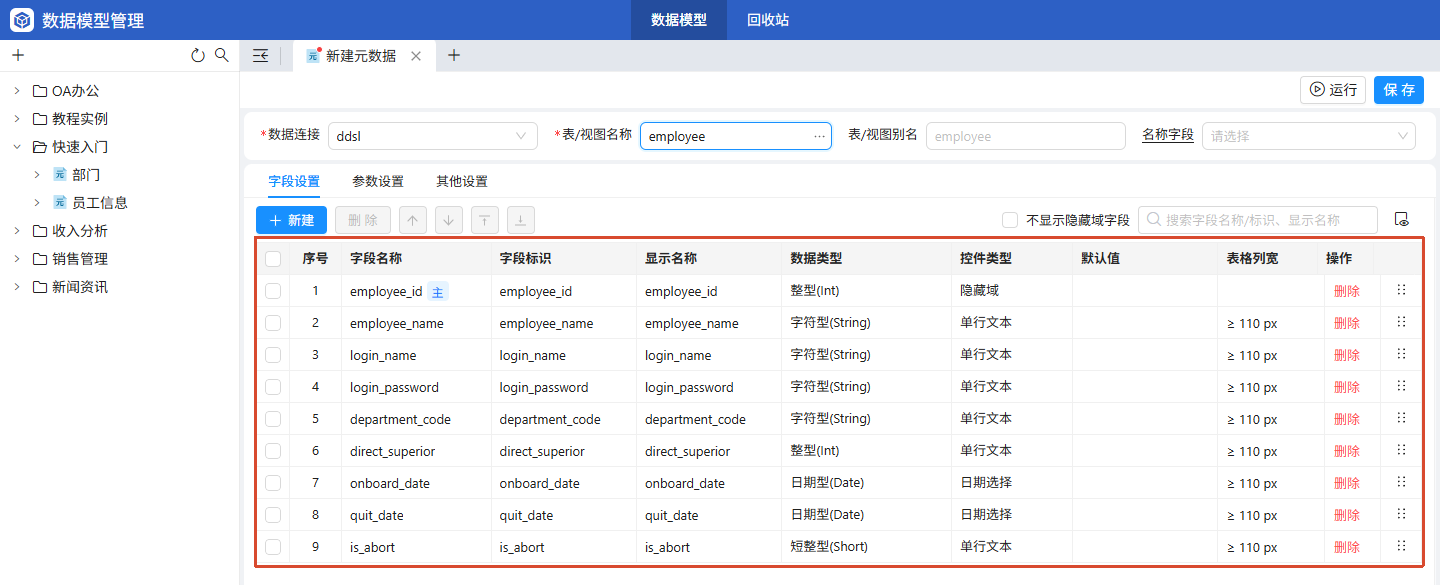Click drag handle of employee_id row

pos(1401,290)
